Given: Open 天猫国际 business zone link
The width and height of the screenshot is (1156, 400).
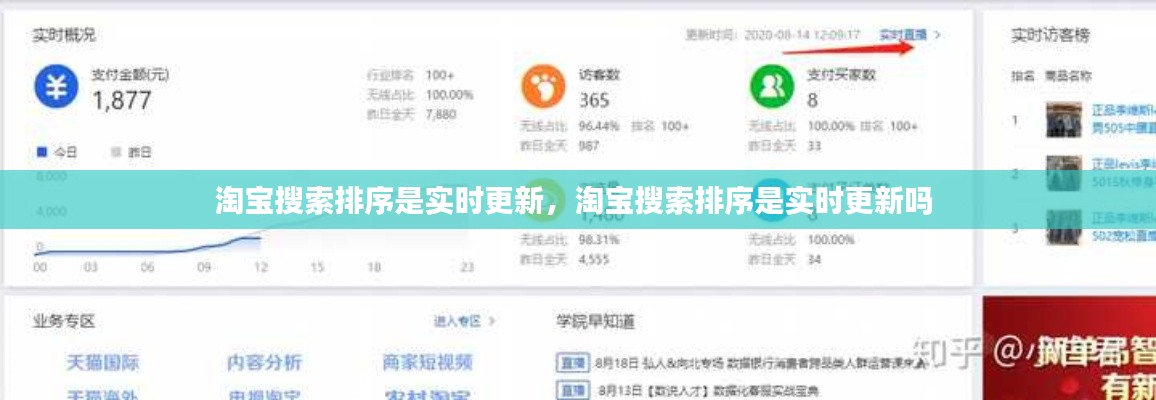Looking at the screenshot, I should point(103,362).
